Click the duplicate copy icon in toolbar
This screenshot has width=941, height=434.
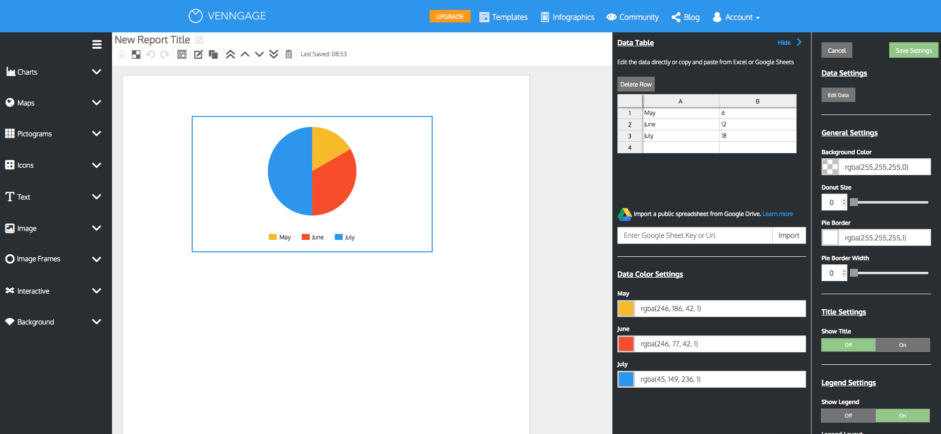pyautogui.click(x=213, y=54)
